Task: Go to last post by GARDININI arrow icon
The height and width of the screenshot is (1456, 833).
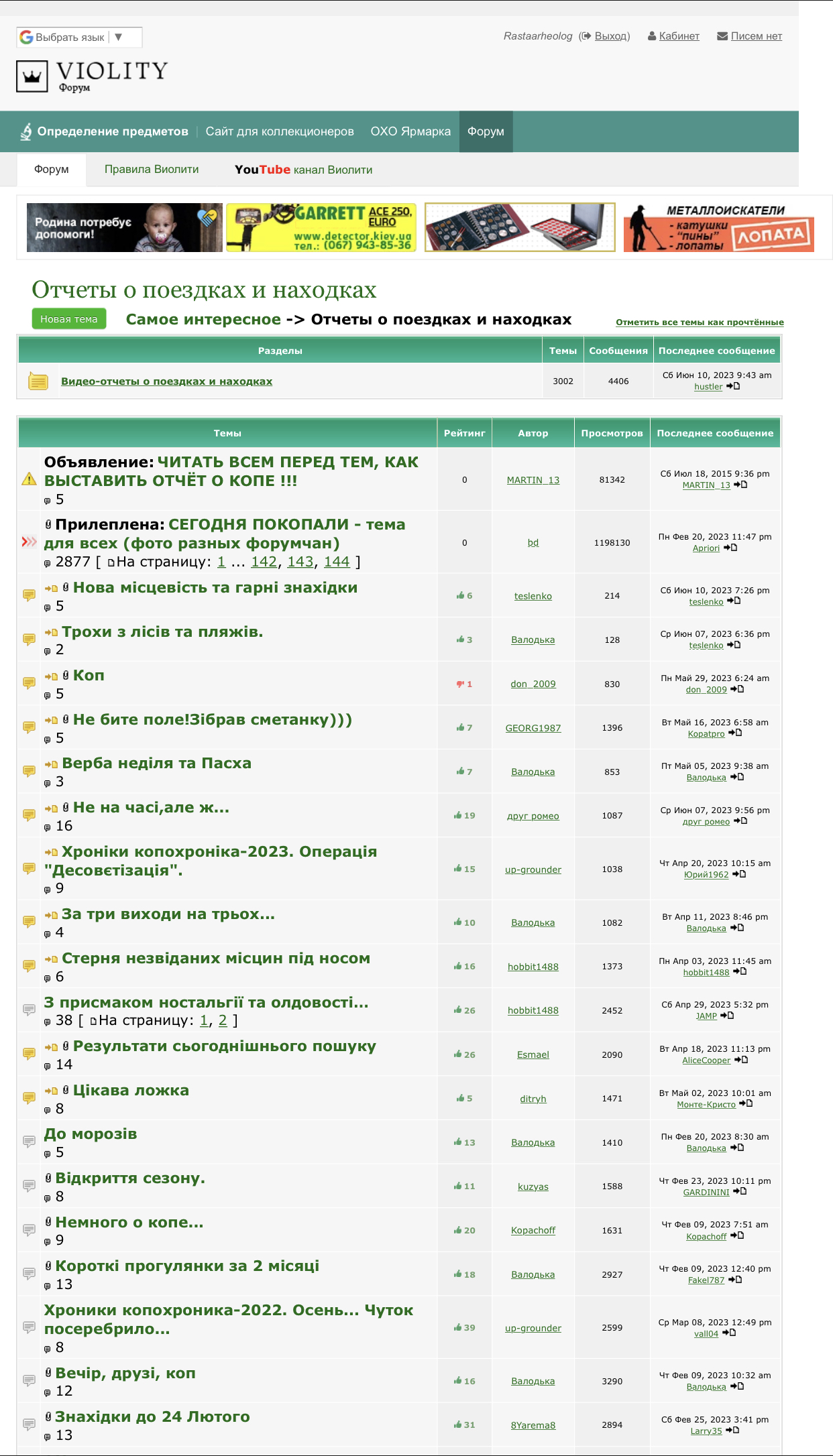Action: (740, 1191)
